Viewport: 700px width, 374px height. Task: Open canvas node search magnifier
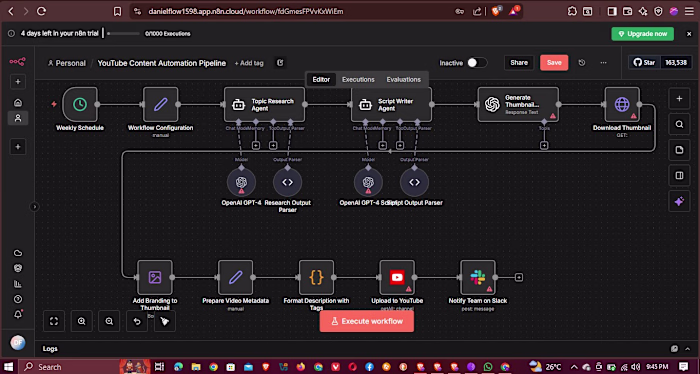(x=679, y=125)
